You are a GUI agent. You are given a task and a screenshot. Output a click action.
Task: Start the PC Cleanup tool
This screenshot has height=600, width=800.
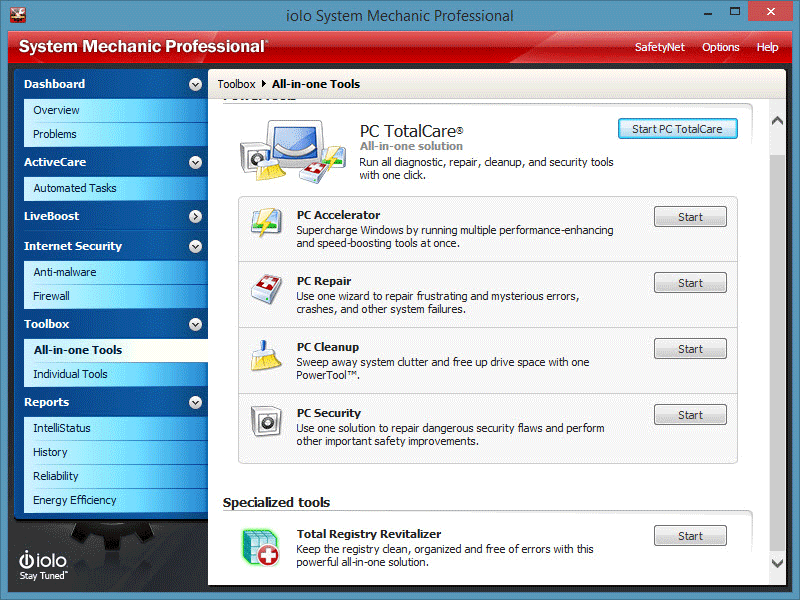click(690, 349)
